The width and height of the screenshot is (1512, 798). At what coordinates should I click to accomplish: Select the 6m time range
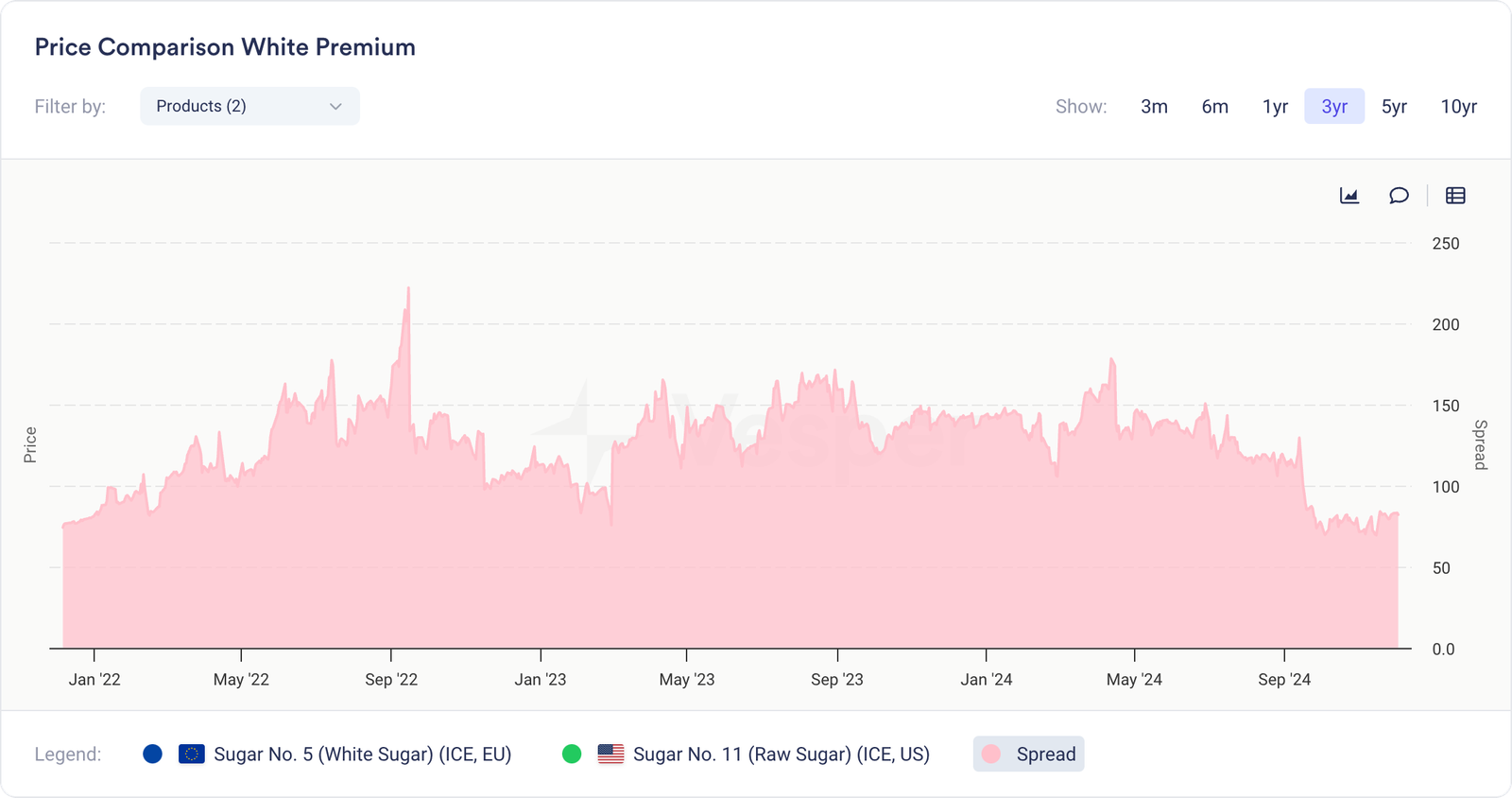pyautogui.click(x=1214, y=107)
